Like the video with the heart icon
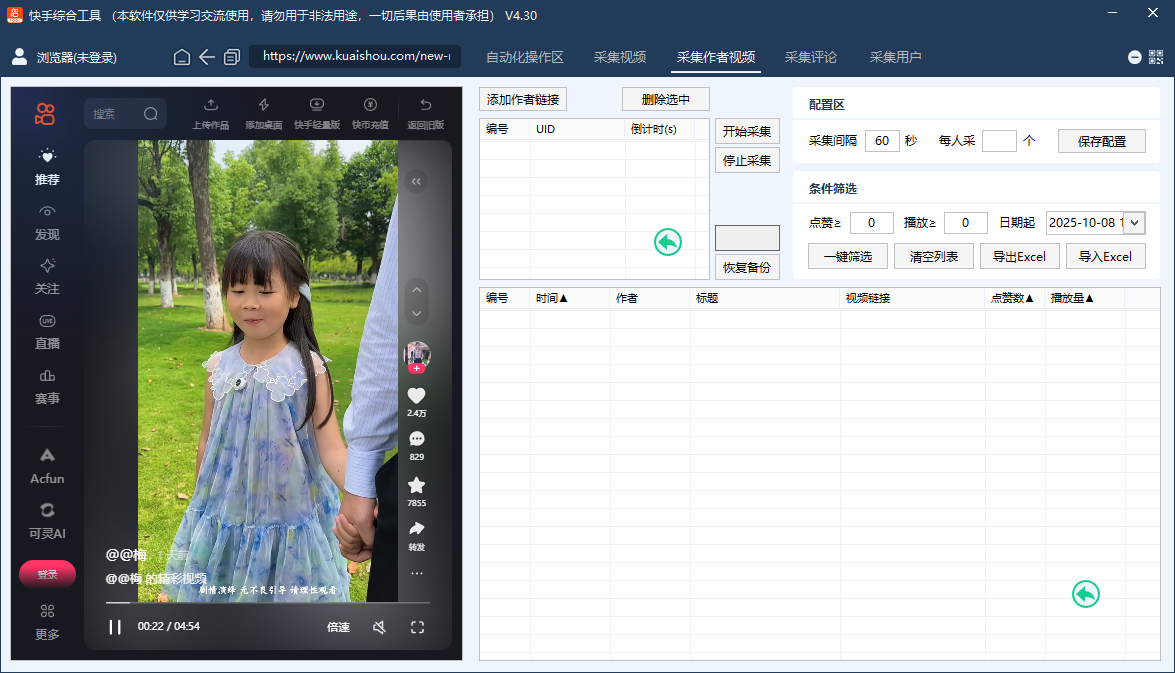This screenshot has height=673, width=1175. [416, 394]
